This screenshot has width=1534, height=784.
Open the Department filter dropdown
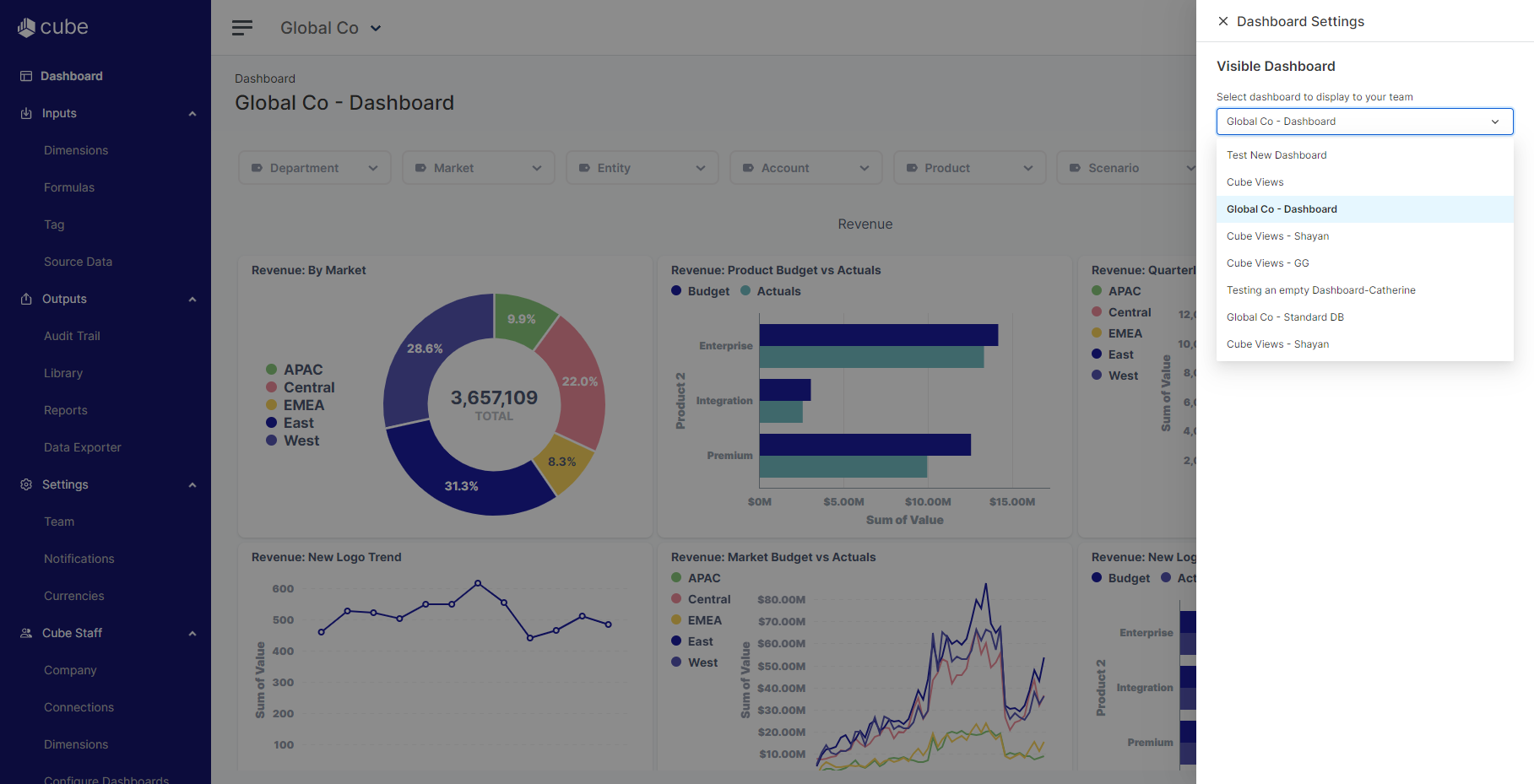click(315, 168)
